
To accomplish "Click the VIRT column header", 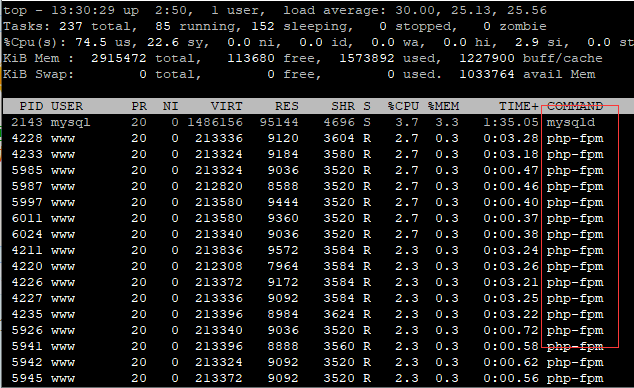I will (x=226, y=106).
